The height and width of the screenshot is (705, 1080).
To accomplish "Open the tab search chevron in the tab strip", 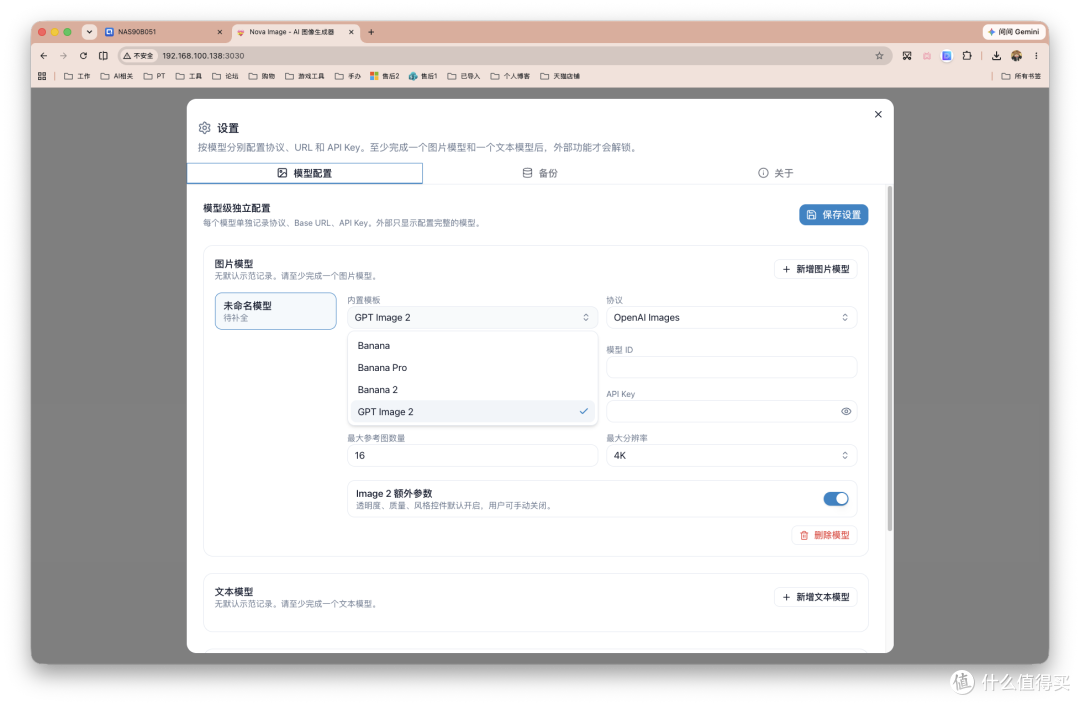I will click(89, 32).
